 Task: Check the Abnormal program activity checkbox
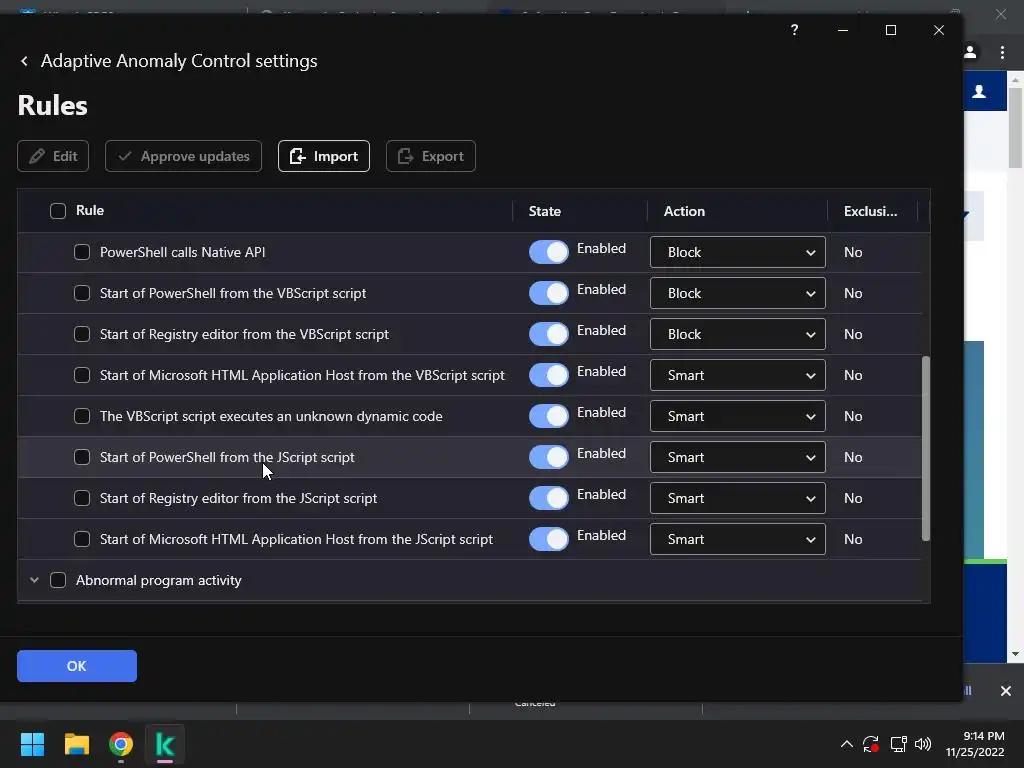pyautogui.click(x=58, y=580)
